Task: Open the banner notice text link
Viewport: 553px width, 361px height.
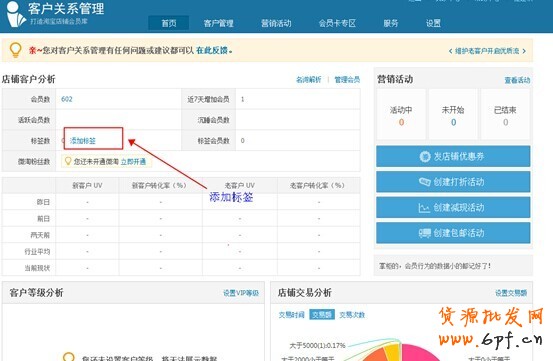Action: 487,51
